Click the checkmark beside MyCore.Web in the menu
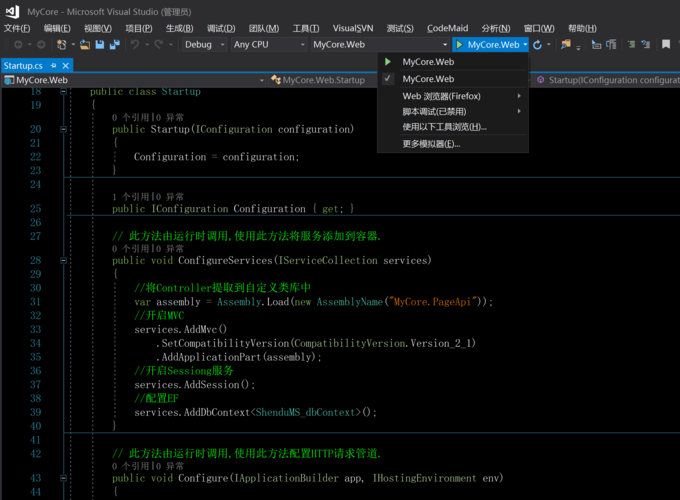Viewport: 680px width, 500px height. [x=388, y=78]
